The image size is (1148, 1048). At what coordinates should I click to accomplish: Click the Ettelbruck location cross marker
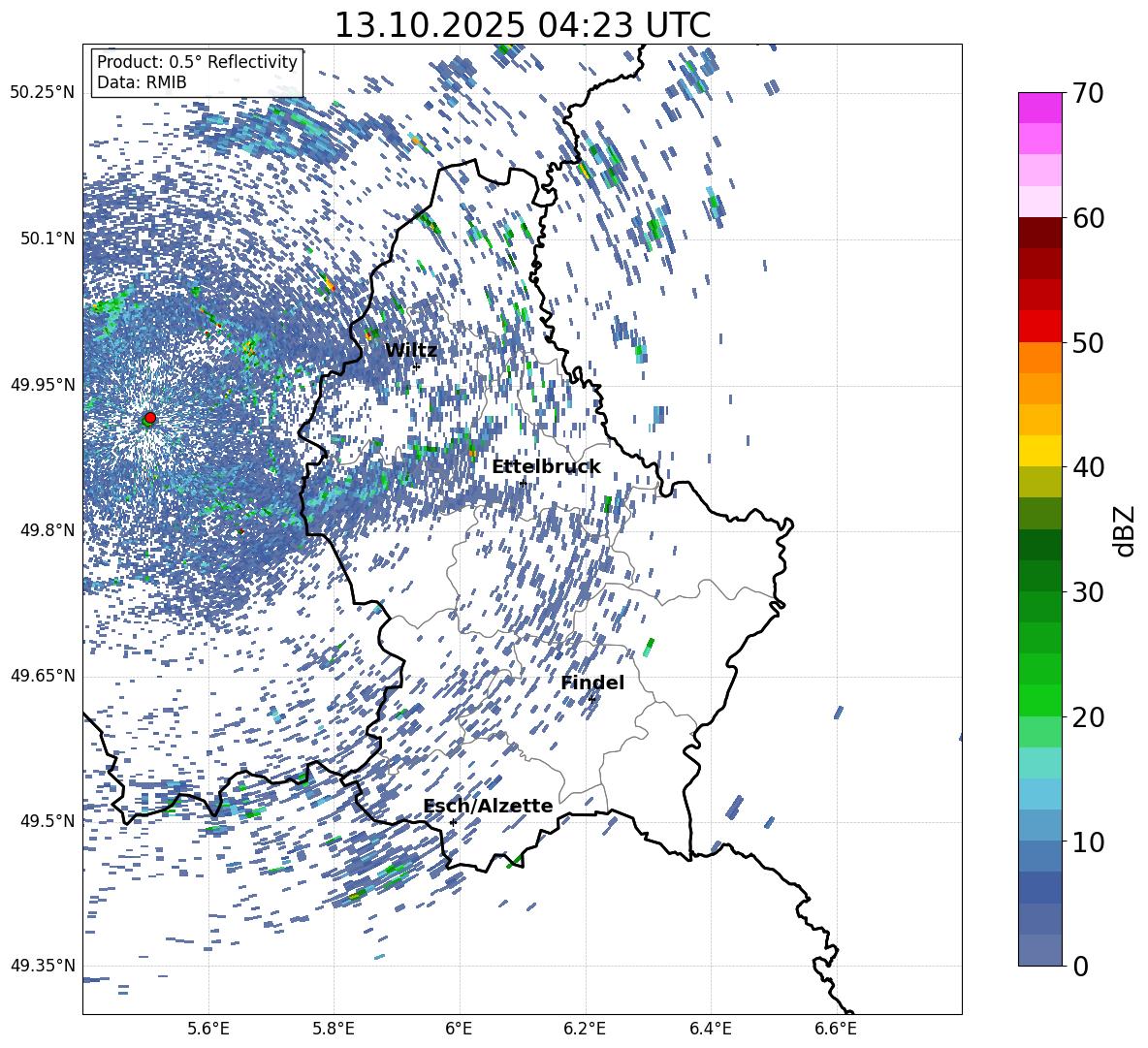click(523, 483)
